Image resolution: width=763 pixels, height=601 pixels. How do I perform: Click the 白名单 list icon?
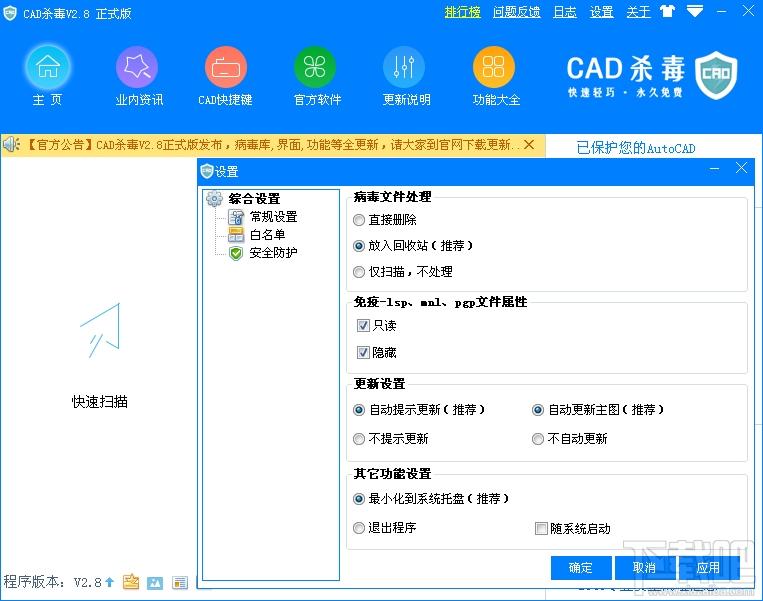pos(236,235)
